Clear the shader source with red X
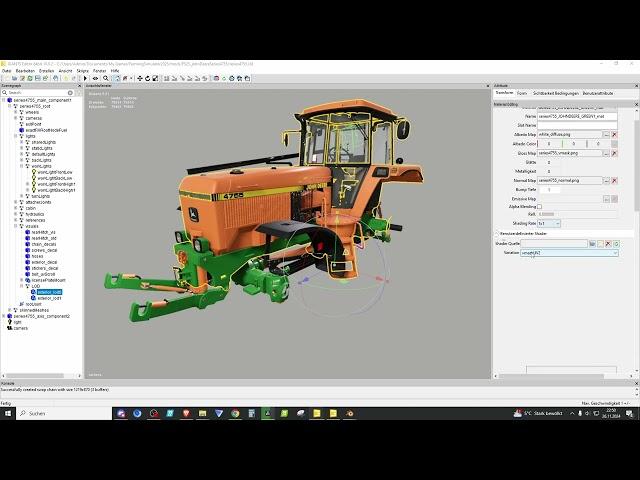 [x=608, y=244]
